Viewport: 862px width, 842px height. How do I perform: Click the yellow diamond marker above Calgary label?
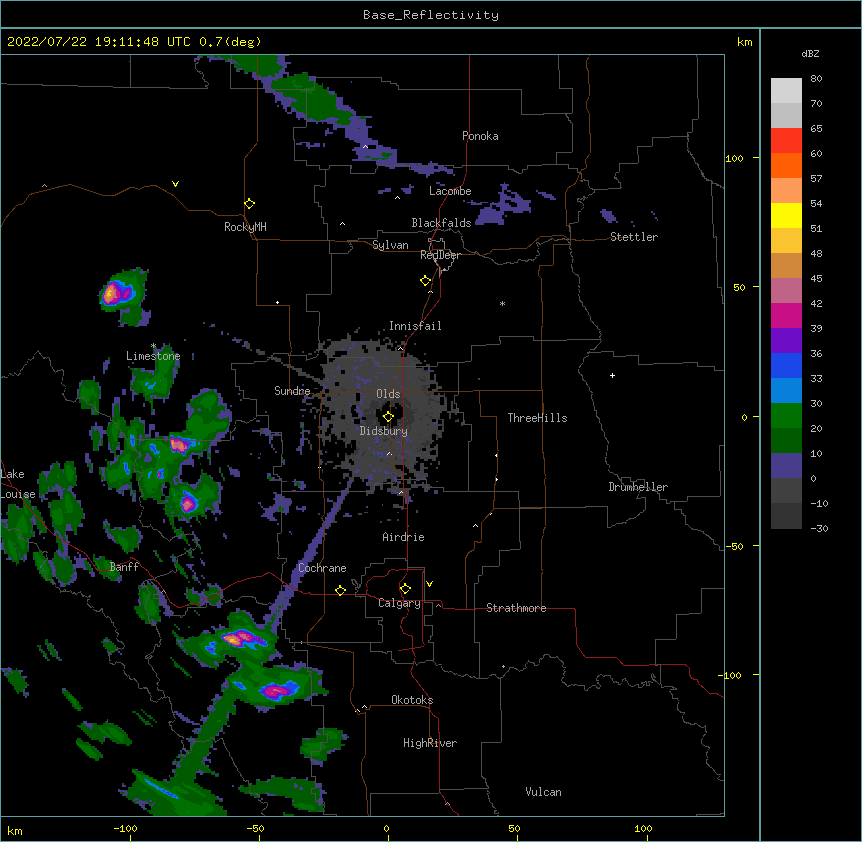pyautogui.click(x=405, y=589)
